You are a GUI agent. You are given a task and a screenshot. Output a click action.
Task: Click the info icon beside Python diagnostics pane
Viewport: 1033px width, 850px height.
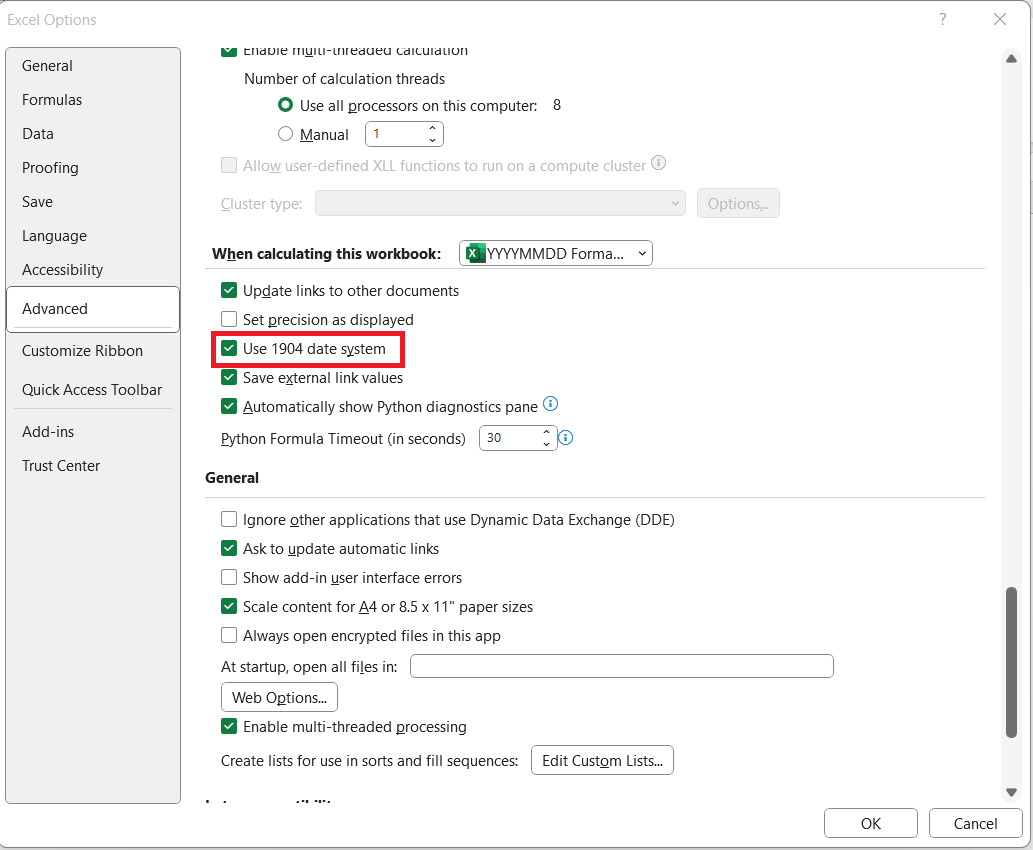(550, 404)
